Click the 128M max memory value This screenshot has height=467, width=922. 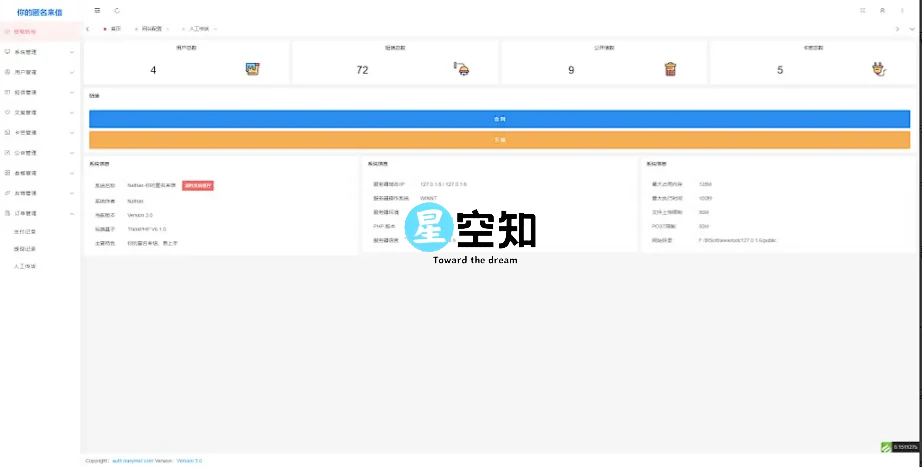pos(705,185)
